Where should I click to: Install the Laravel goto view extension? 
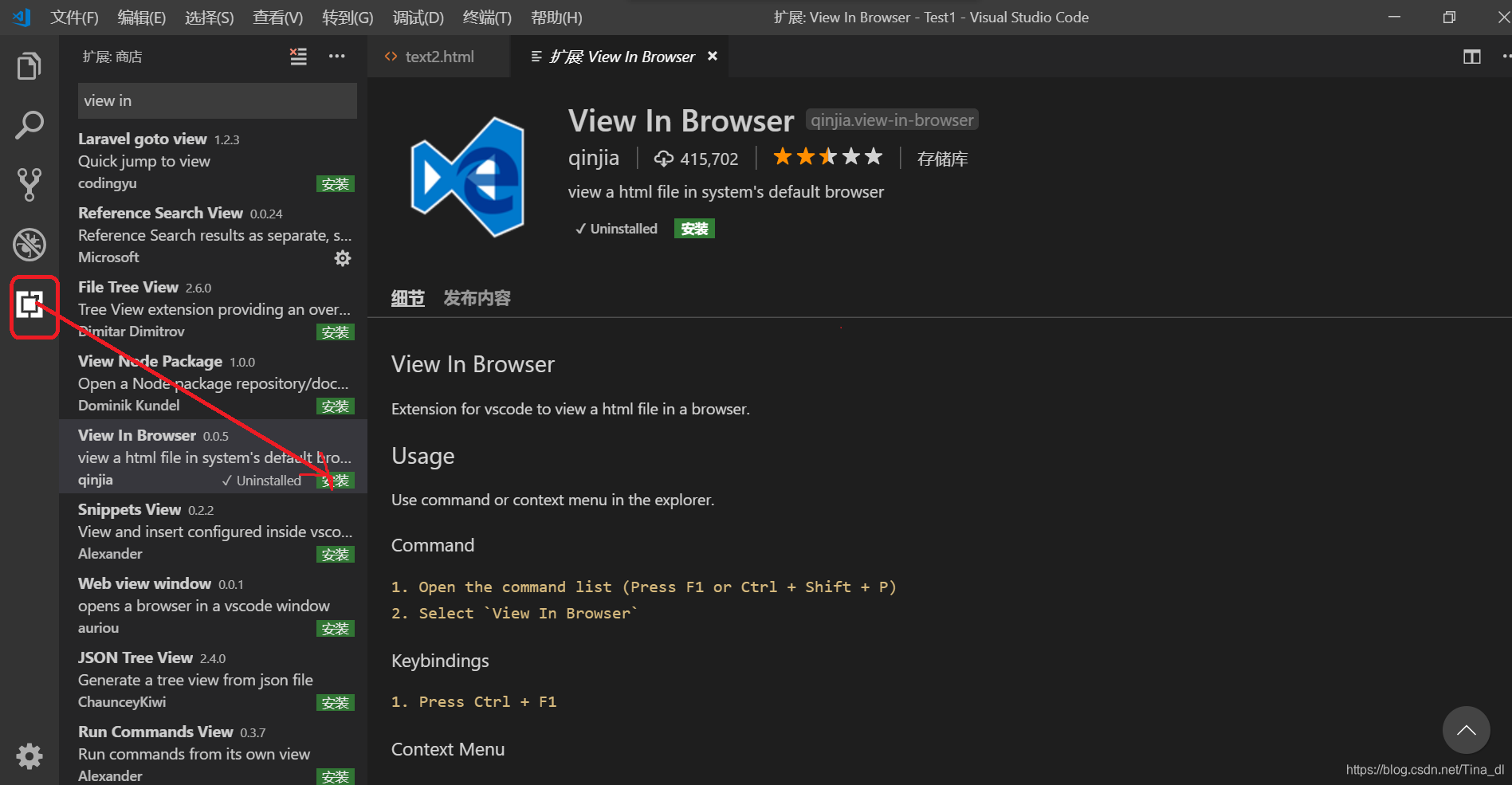[336, 184]
